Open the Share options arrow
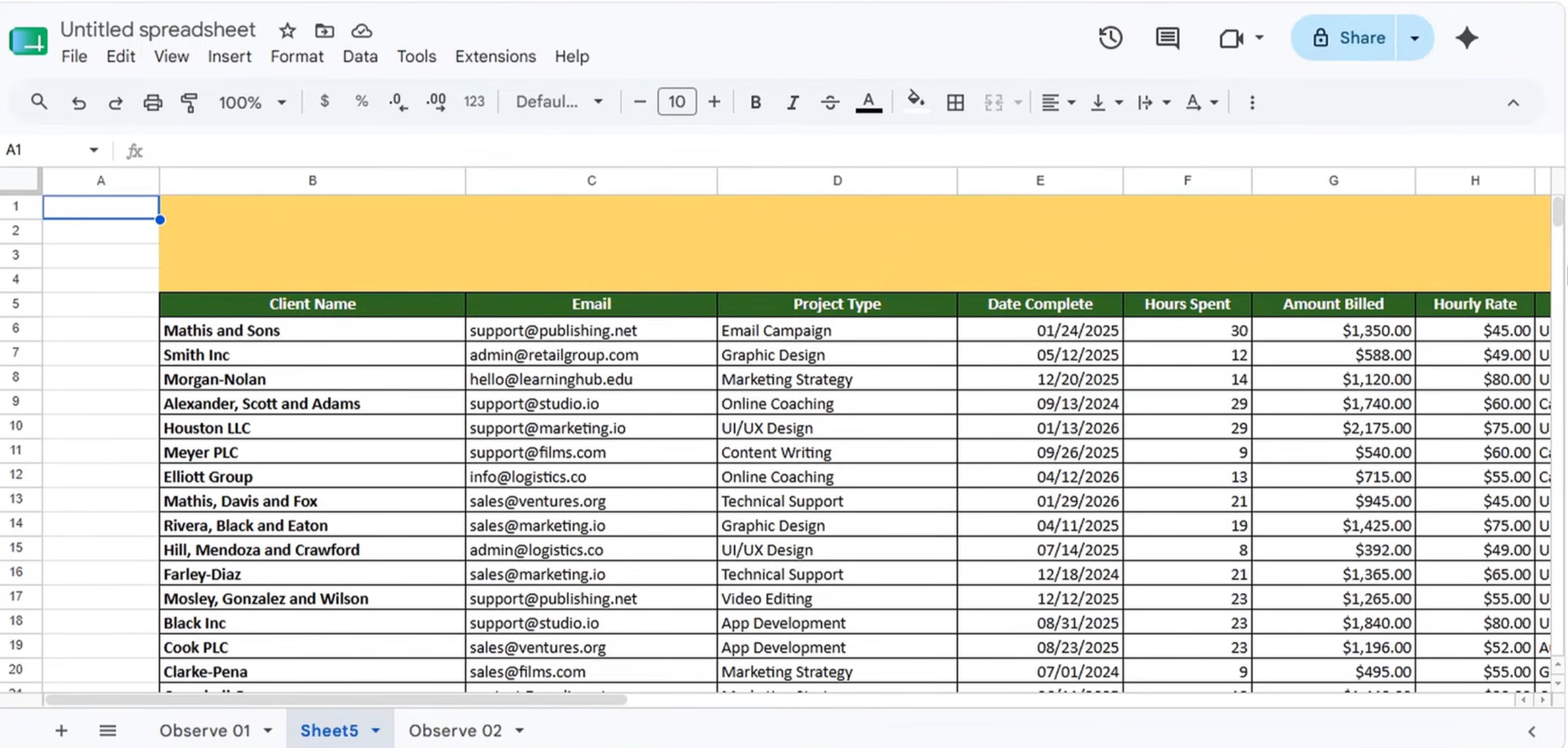Screen dimensions: 1568x748 click(x=1415, y=38)
